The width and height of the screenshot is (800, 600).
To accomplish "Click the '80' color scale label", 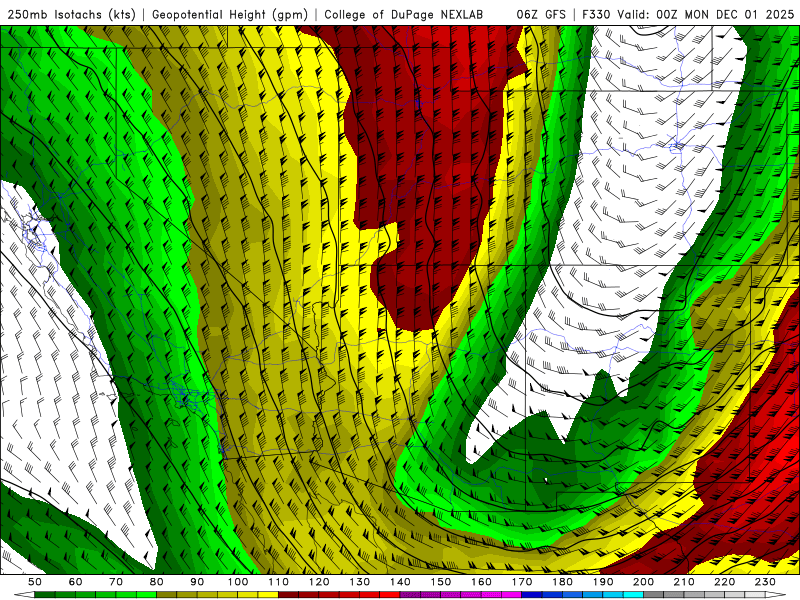I will pos(157,582).
